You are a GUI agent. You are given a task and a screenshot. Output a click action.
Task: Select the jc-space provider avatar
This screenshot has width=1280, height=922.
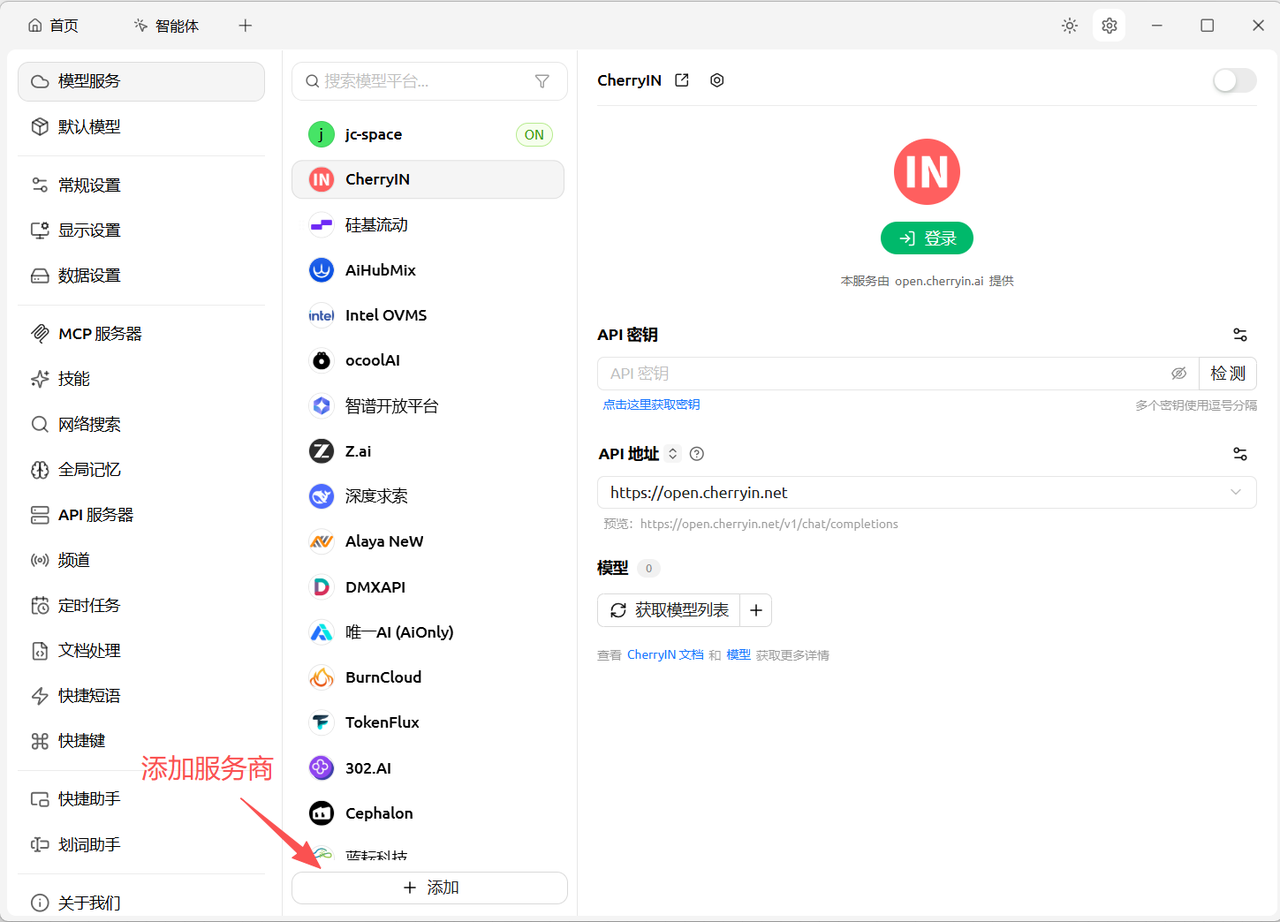[x=321, y=134]
